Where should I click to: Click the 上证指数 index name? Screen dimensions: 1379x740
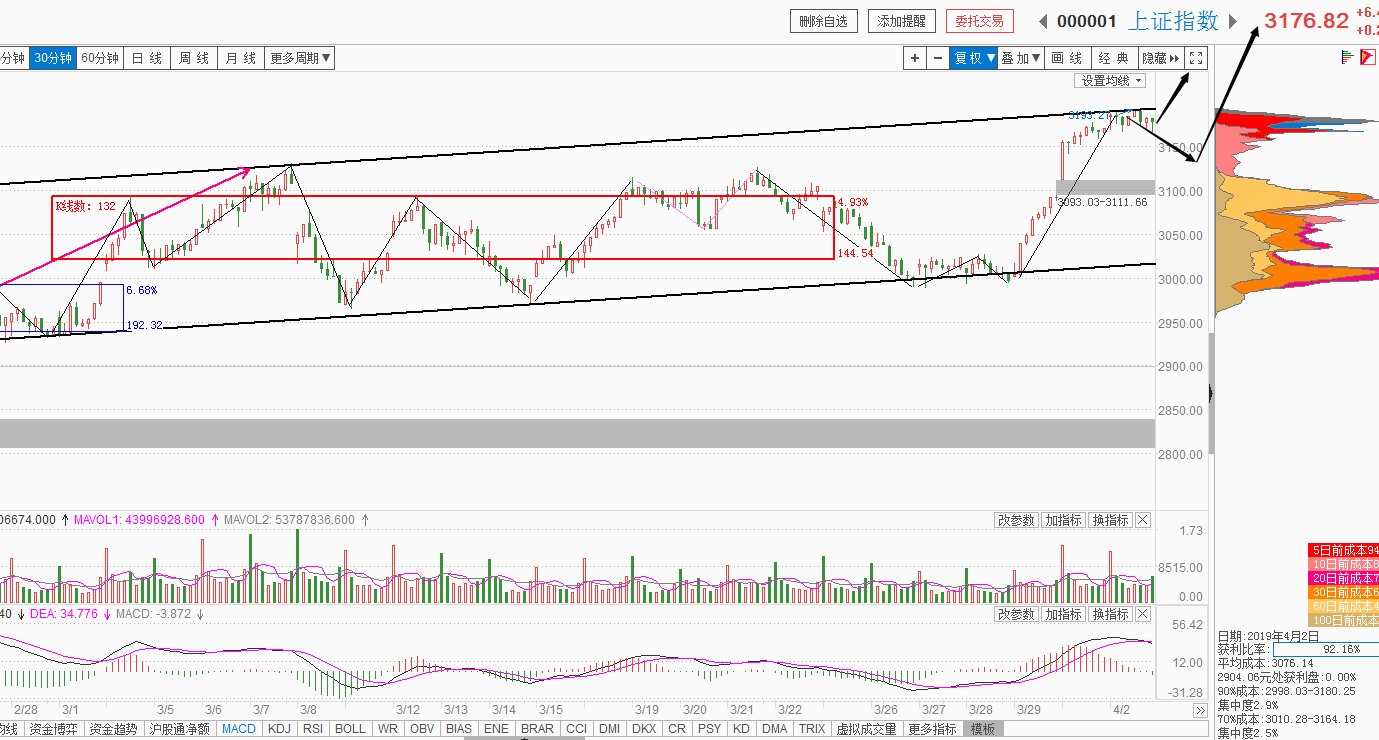(x=1174, y=21)
